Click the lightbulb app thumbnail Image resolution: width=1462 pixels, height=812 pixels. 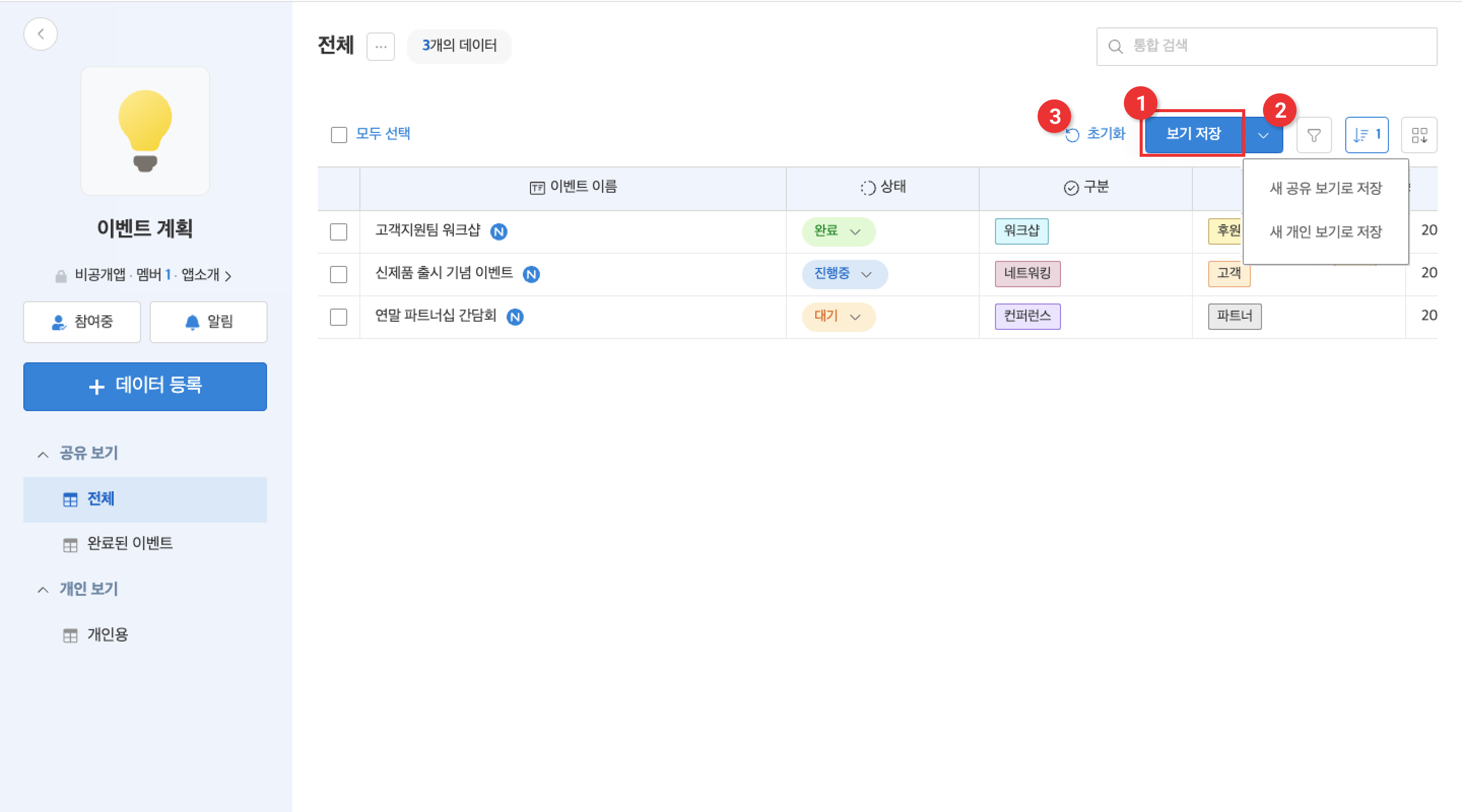click(145, 131)
